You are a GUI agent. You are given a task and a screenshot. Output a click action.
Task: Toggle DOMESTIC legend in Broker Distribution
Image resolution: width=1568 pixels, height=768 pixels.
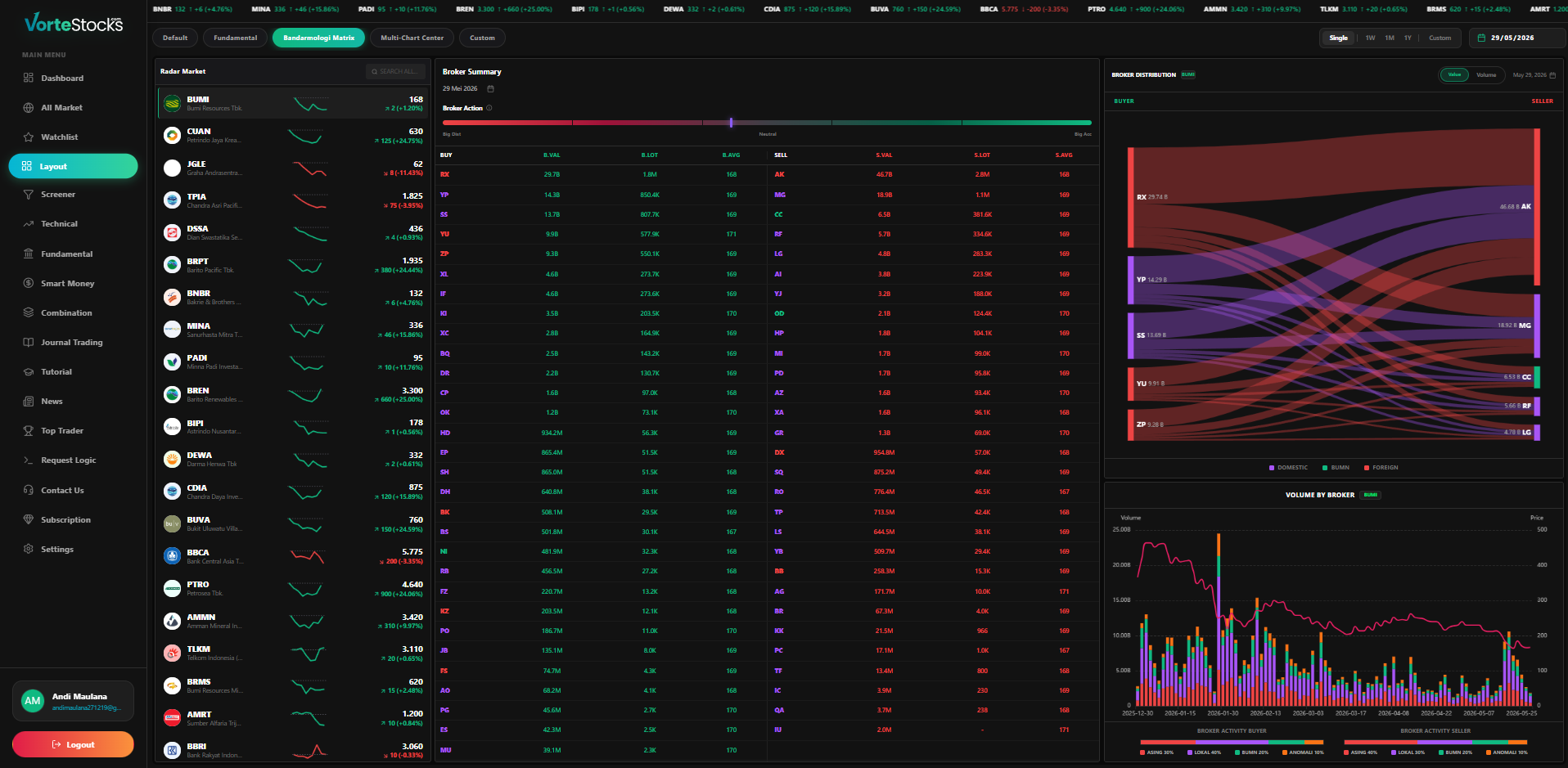(1288, 468)
